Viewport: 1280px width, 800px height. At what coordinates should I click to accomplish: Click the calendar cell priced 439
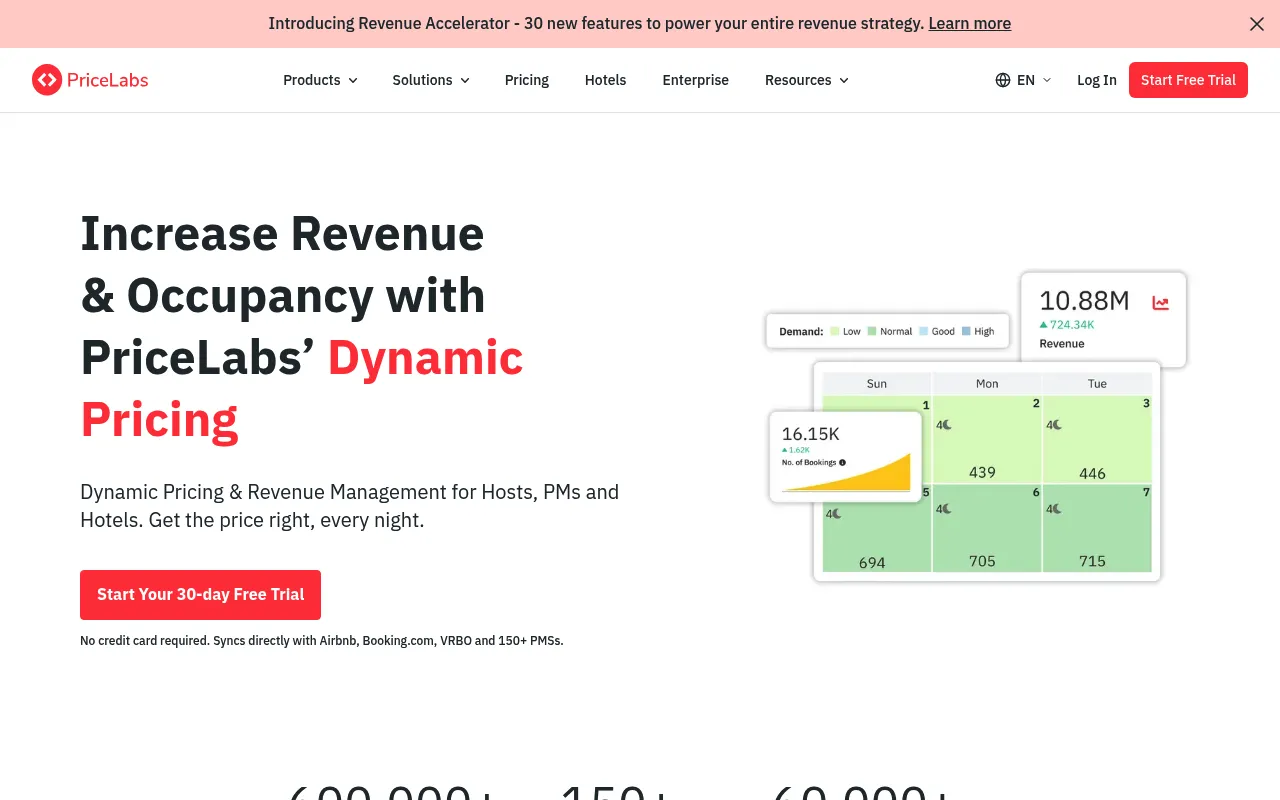pos(987,440)
